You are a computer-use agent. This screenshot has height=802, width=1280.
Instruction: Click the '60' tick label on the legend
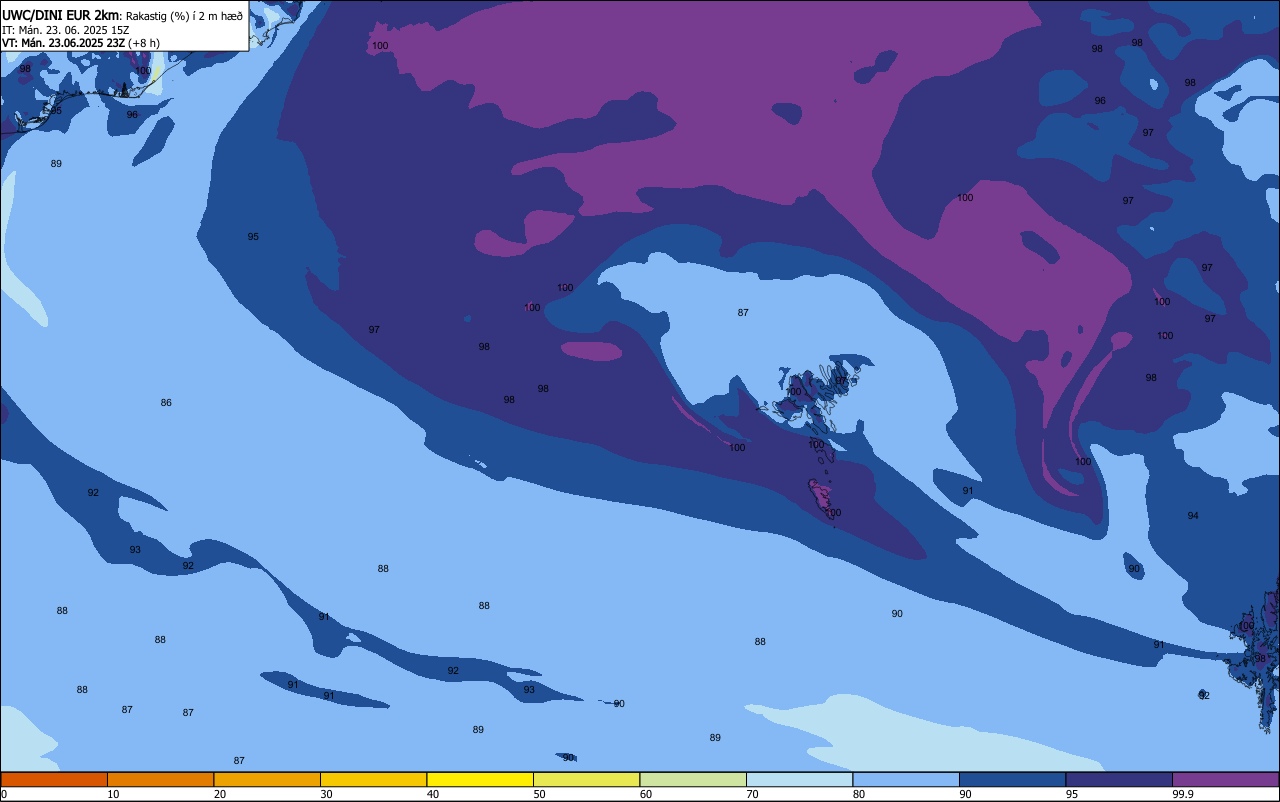tap(646, 794)
